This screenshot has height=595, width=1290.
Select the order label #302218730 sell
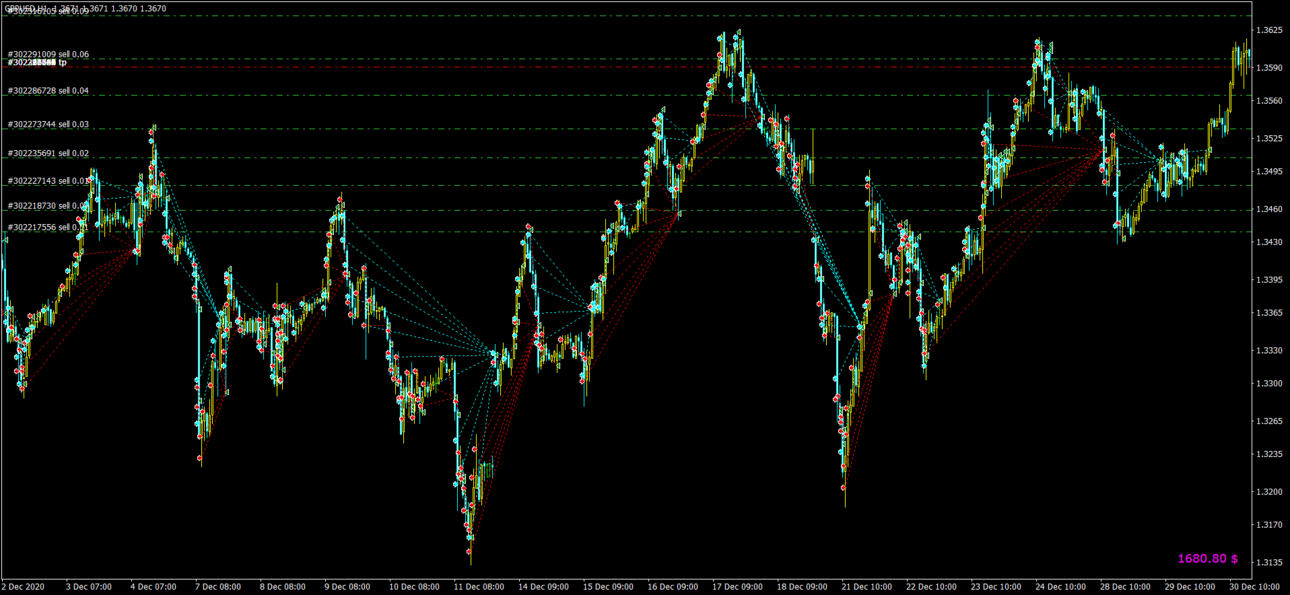coord(46,206)
